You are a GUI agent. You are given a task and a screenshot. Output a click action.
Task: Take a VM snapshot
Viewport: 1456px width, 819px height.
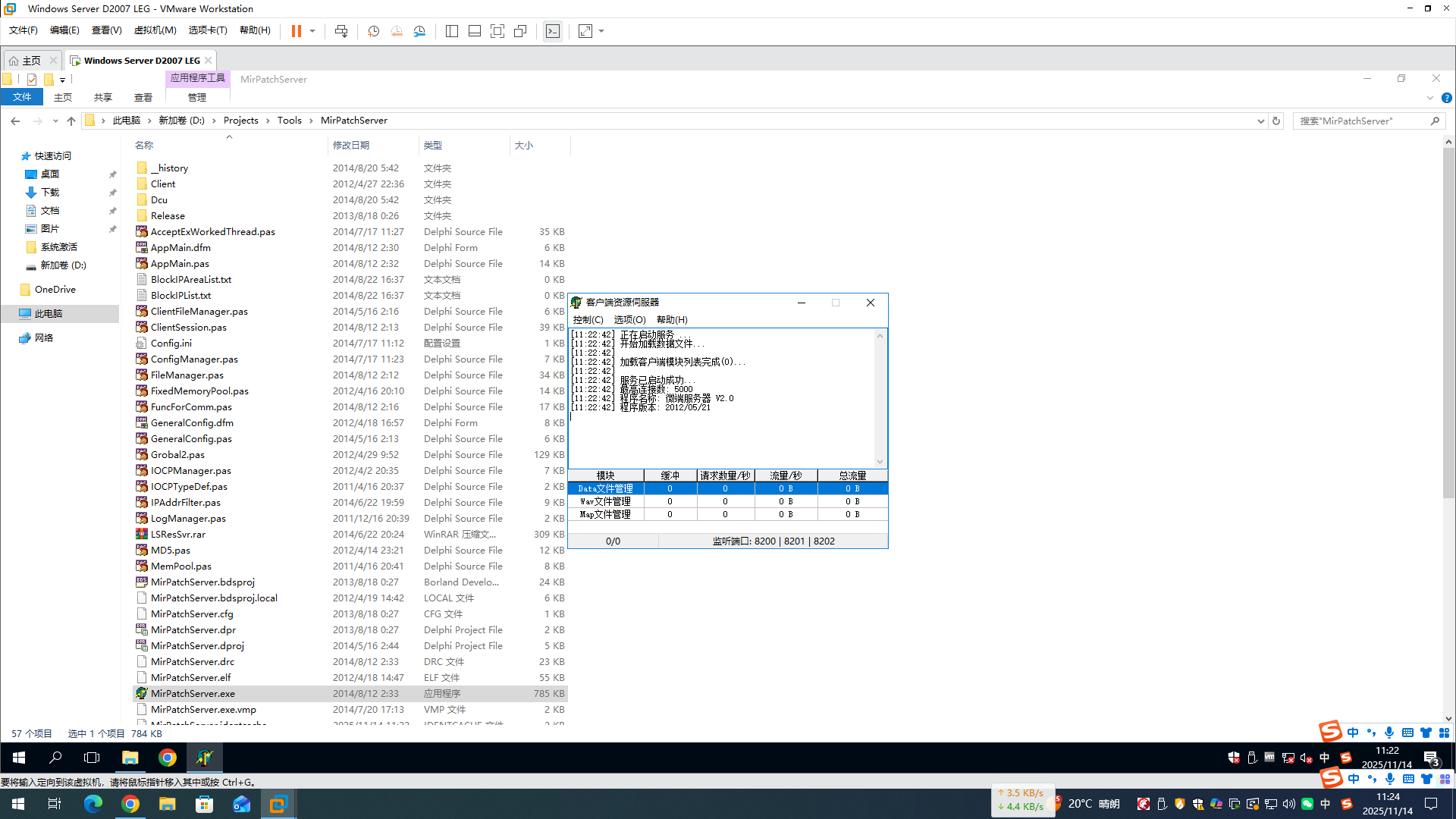point(373,31)
